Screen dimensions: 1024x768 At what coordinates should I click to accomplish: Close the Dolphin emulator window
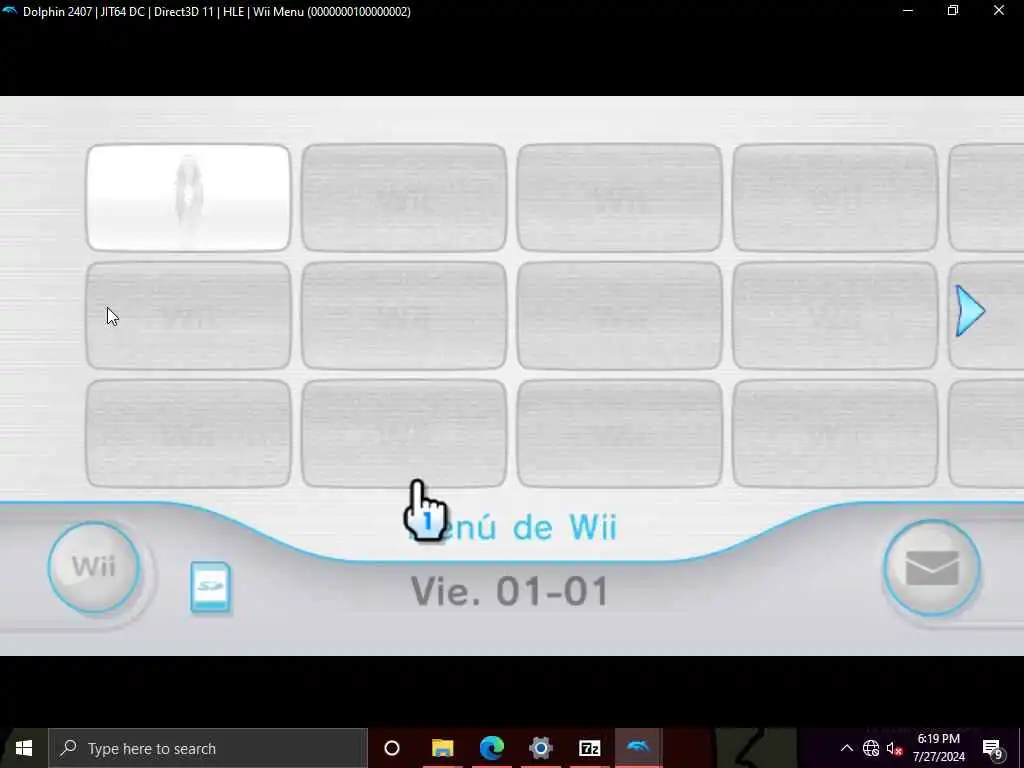pyautogui.click(x=999, y=10)
